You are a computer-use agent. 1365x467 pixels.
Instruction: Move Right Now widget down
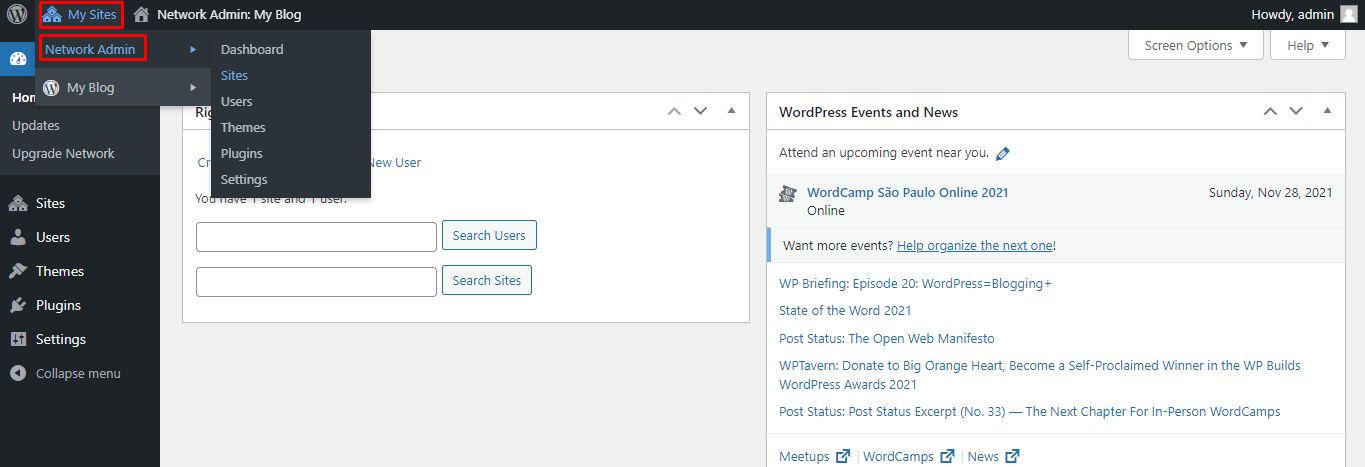[701, 111]
